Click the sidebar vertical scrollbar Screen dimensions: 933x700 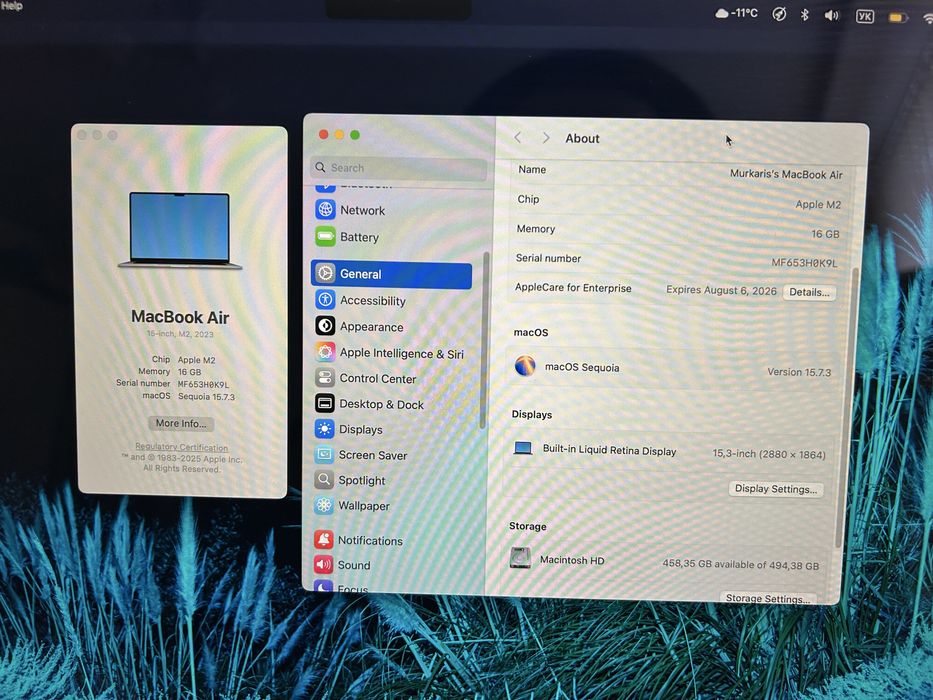click(x=484, y=339)
